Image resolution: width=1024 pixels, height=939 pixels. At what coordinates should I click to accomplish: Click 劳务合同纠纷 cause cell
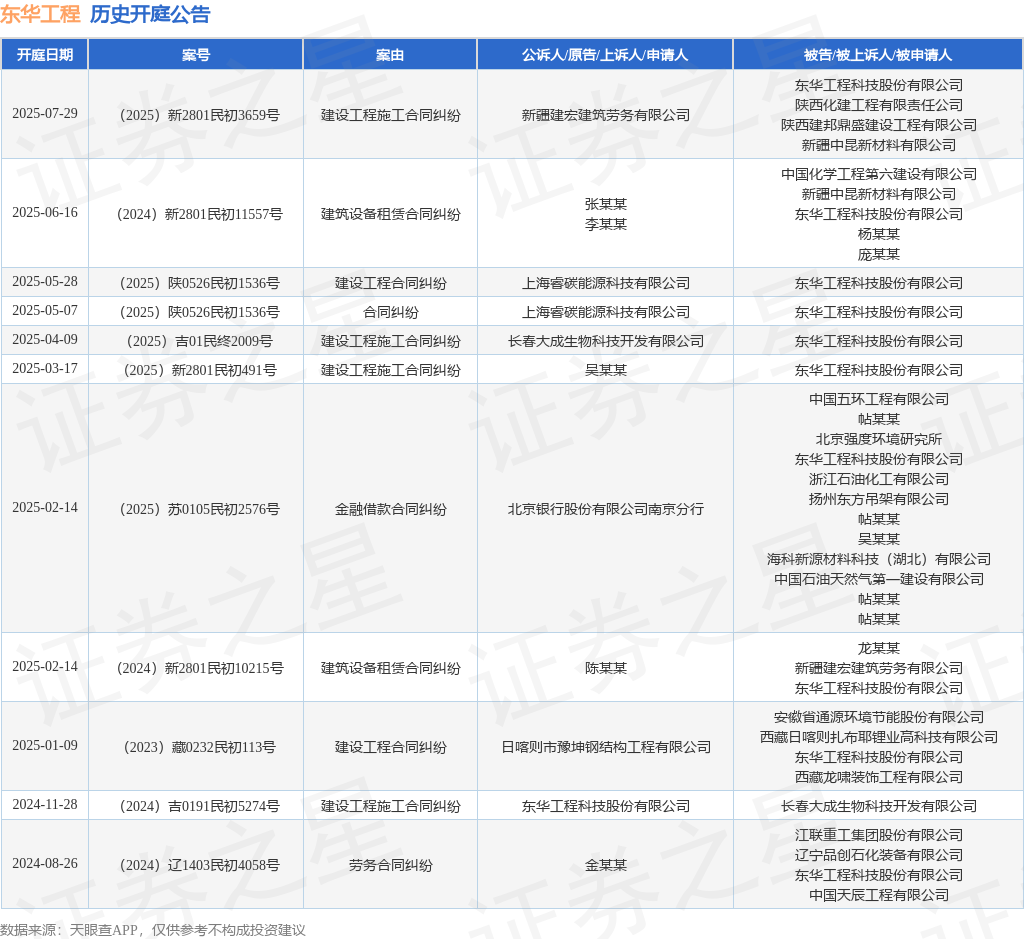click(391, 865)
